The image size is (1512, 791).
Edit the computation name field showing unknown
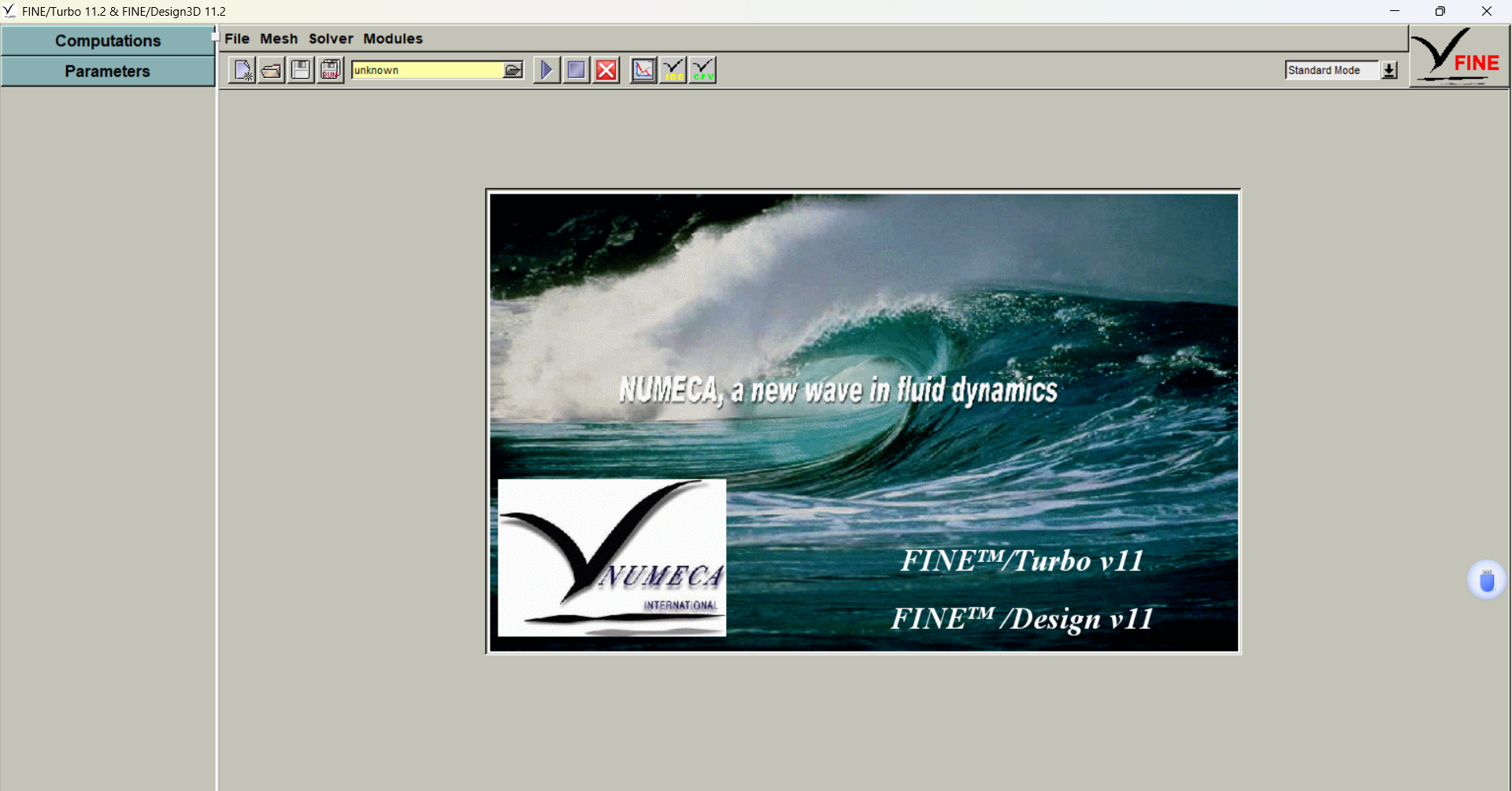click(x=425, y=70)
